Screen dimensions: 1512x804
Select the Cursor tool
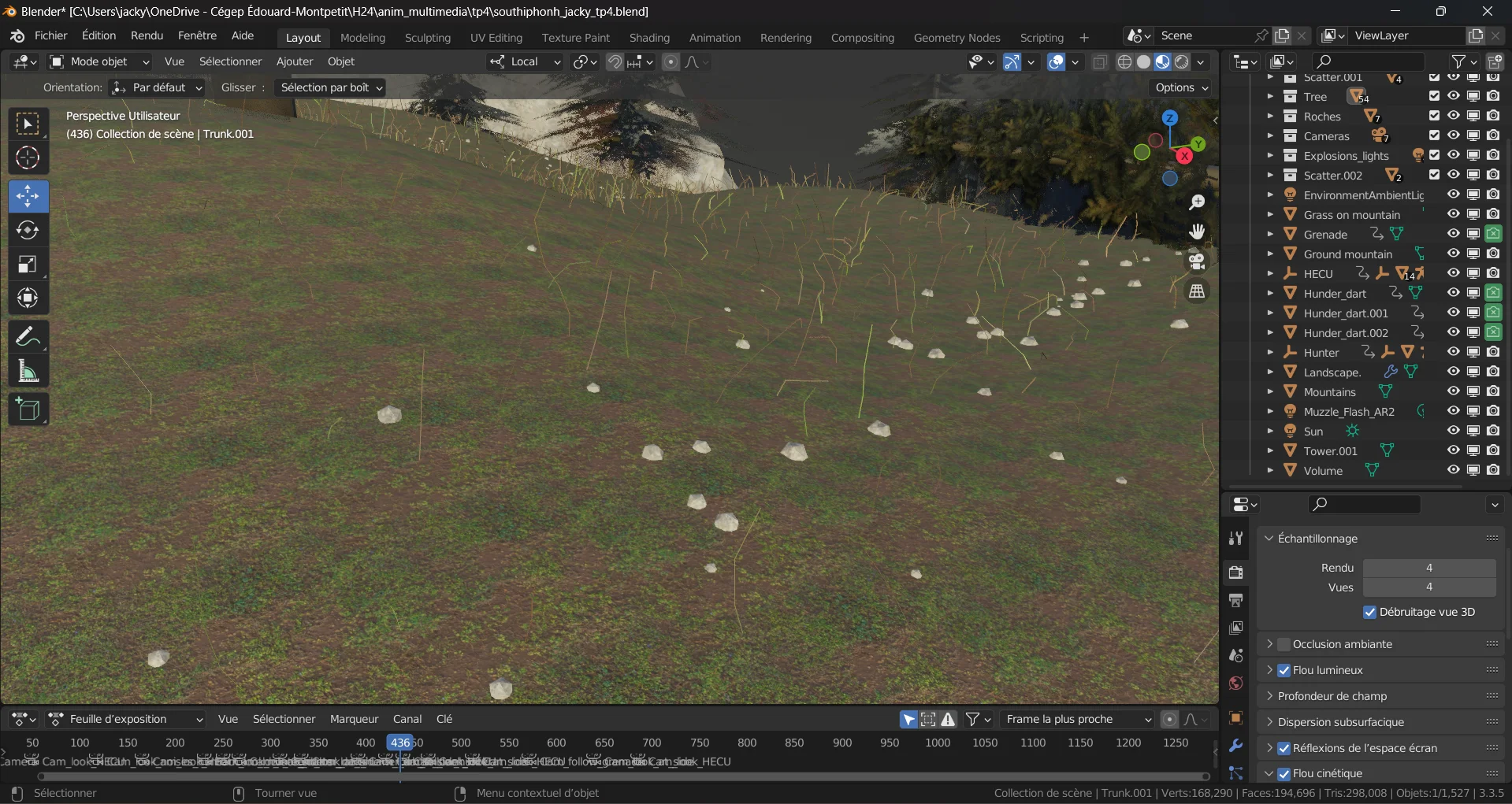click(x=28, y=157)
